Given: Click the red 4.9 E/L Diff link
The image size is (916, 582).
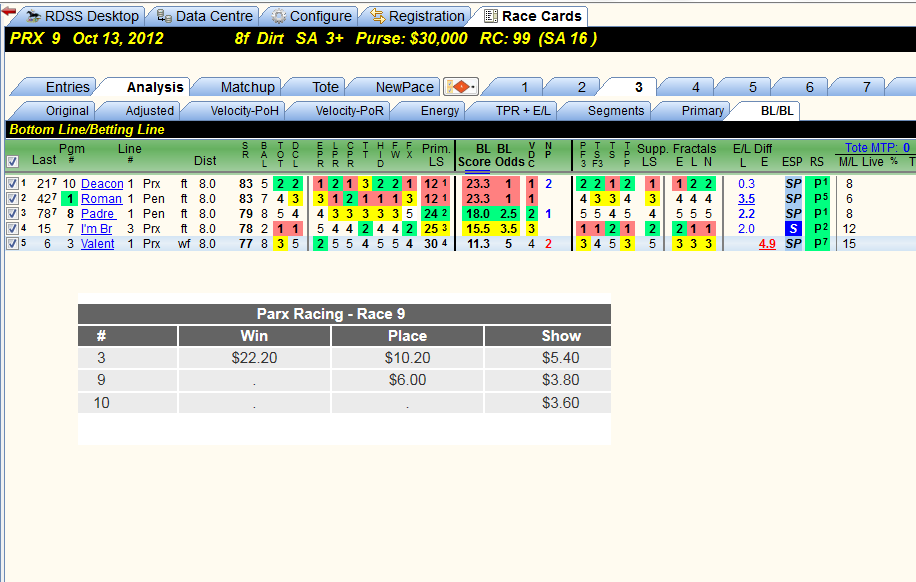Looking at the screenshot, I should [767, 244].
